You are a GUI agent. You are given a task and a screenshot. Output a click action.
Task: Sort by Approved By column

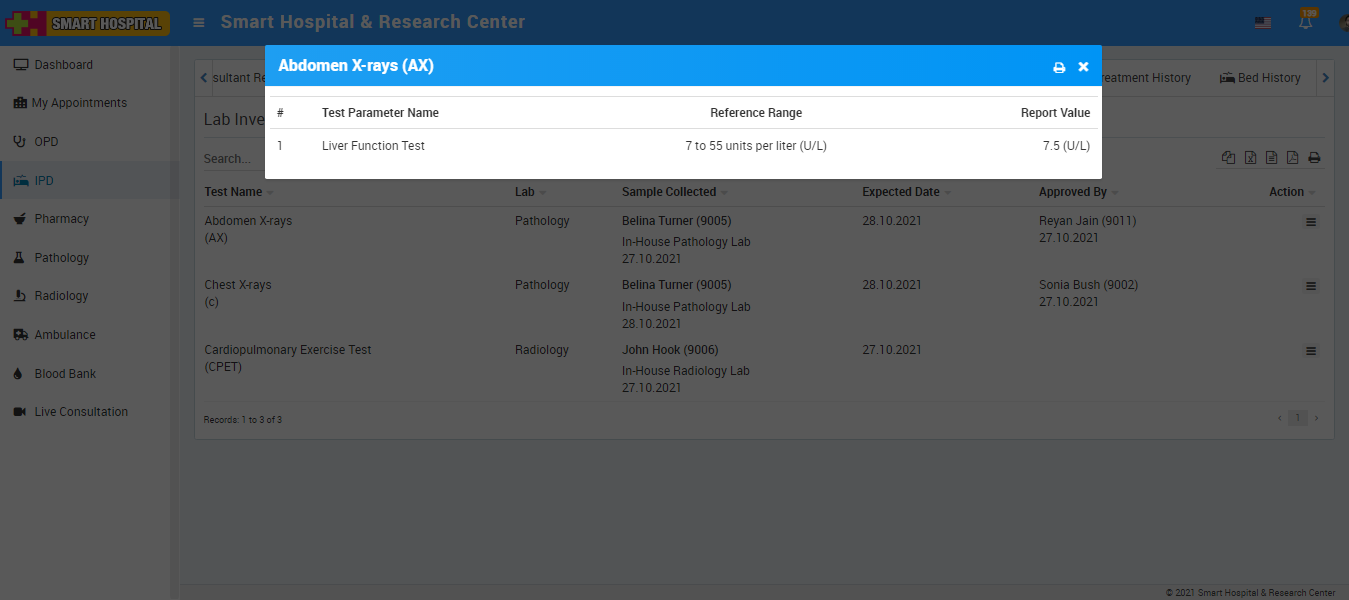pyautogui.click(x=1072, y=192)
